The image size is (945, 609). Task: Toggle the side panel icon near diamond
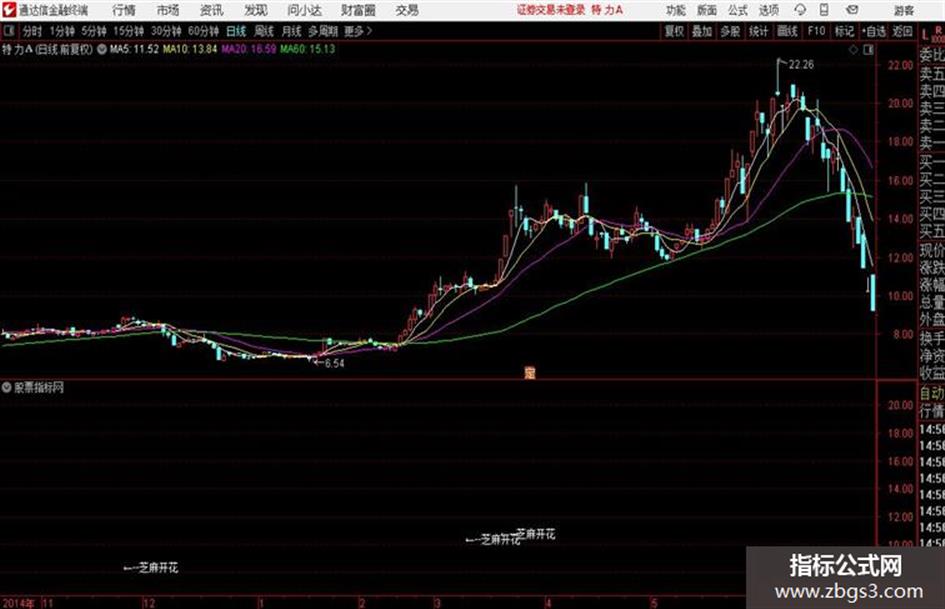pos(868,50)
